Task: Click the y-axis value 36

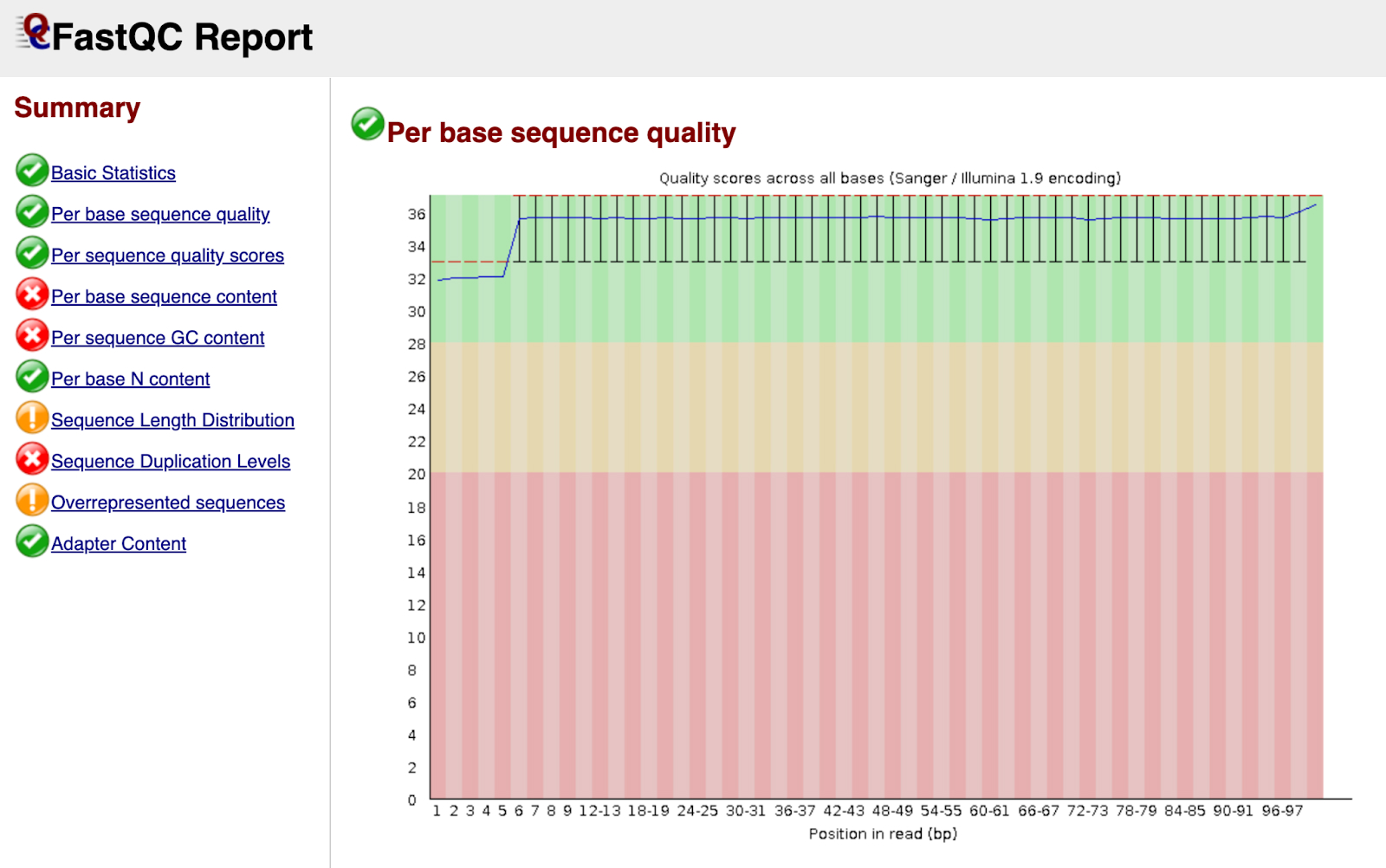Action: [417, 214]
